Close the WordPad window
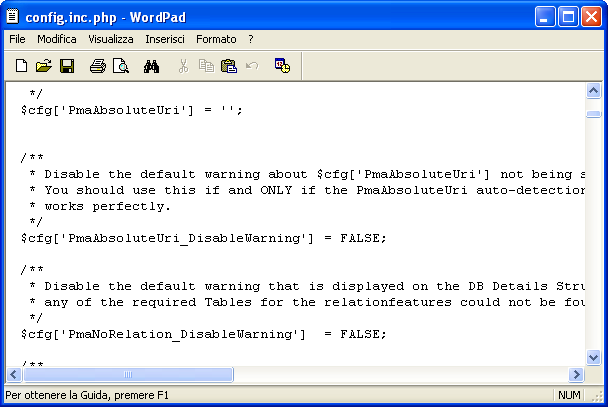This screenshot has height=407, width=608. (591, 17)
